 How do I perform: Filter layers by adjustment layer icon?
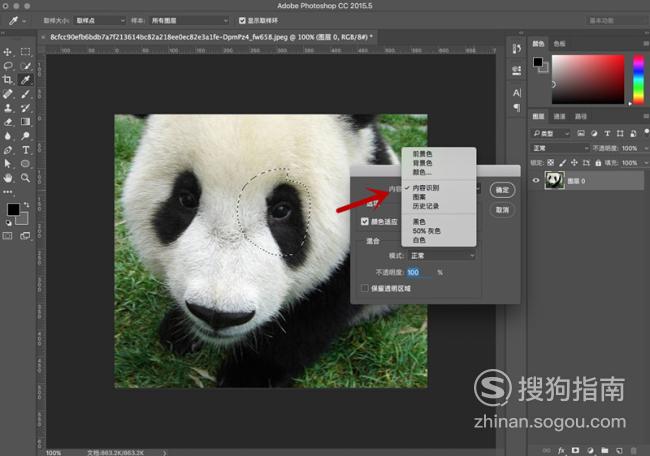[x=594, y=133]
